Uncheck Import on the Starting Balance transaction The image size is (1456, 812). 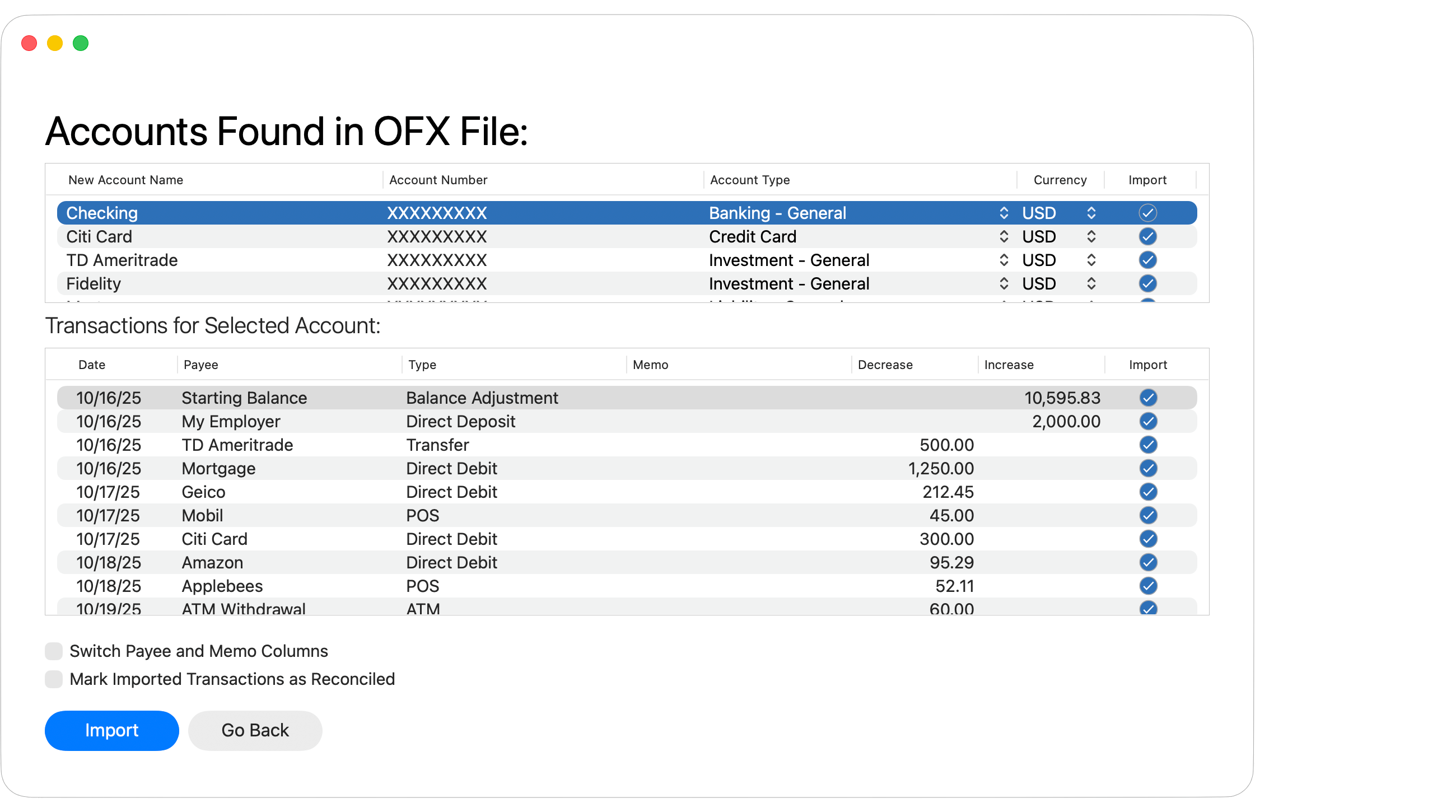click(1147, 398)
